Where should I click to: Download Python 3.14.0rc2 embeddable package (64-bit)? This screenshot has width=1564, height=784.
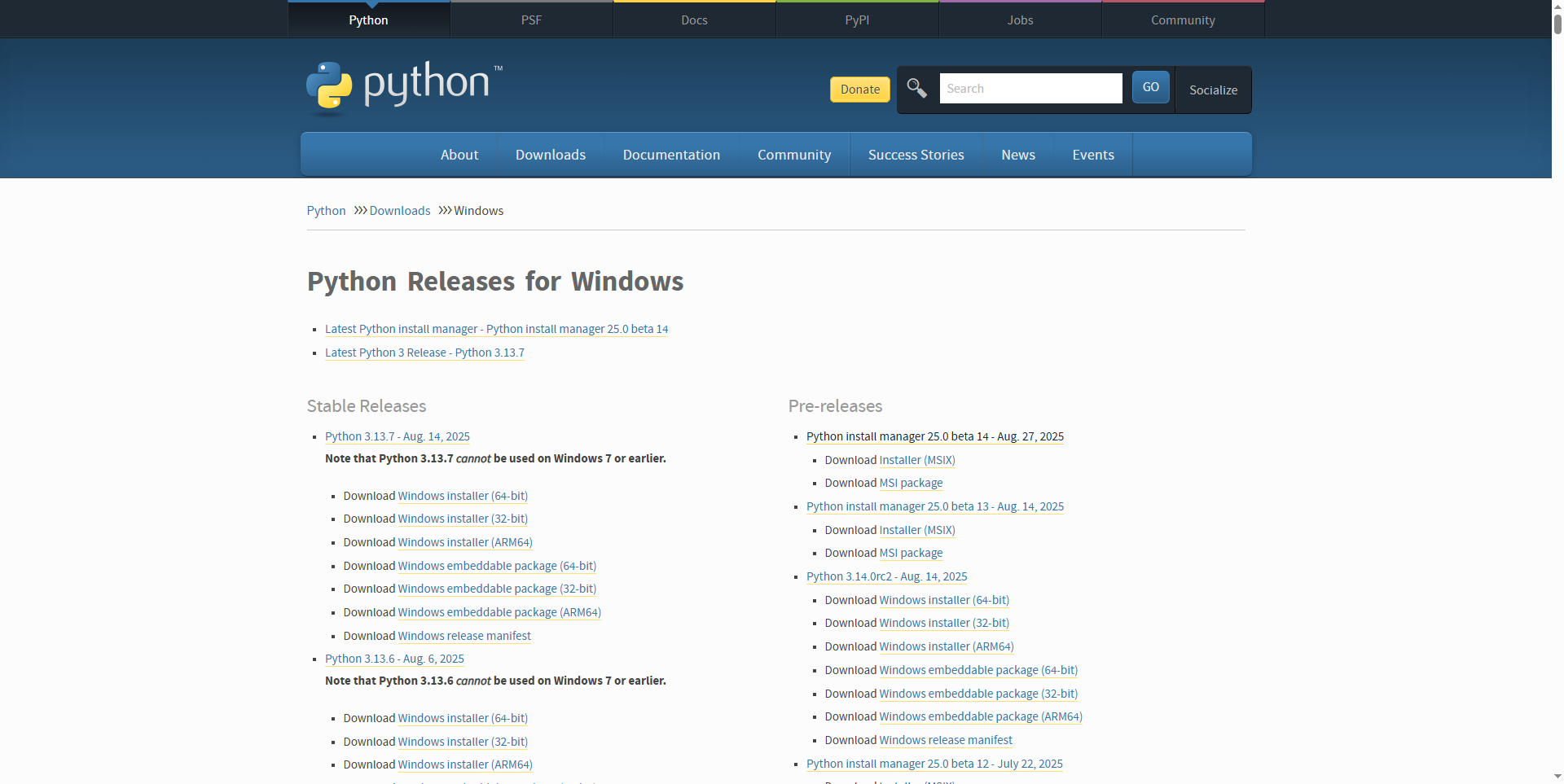[978, 670]
